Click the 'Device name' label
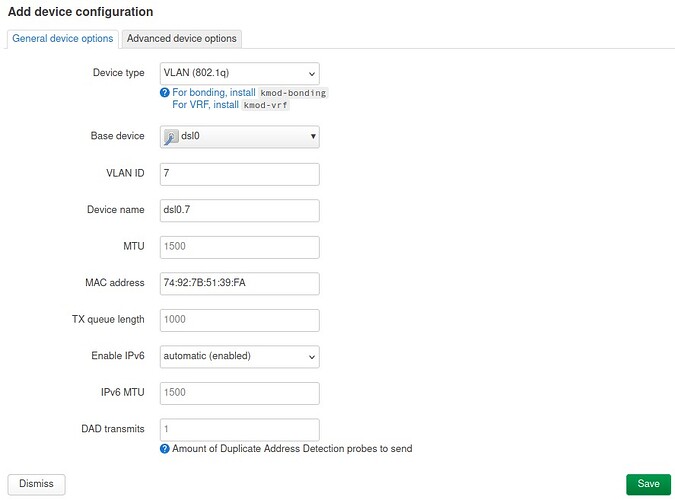Viewport: 675px width, 500px height. tap(116, 210)
